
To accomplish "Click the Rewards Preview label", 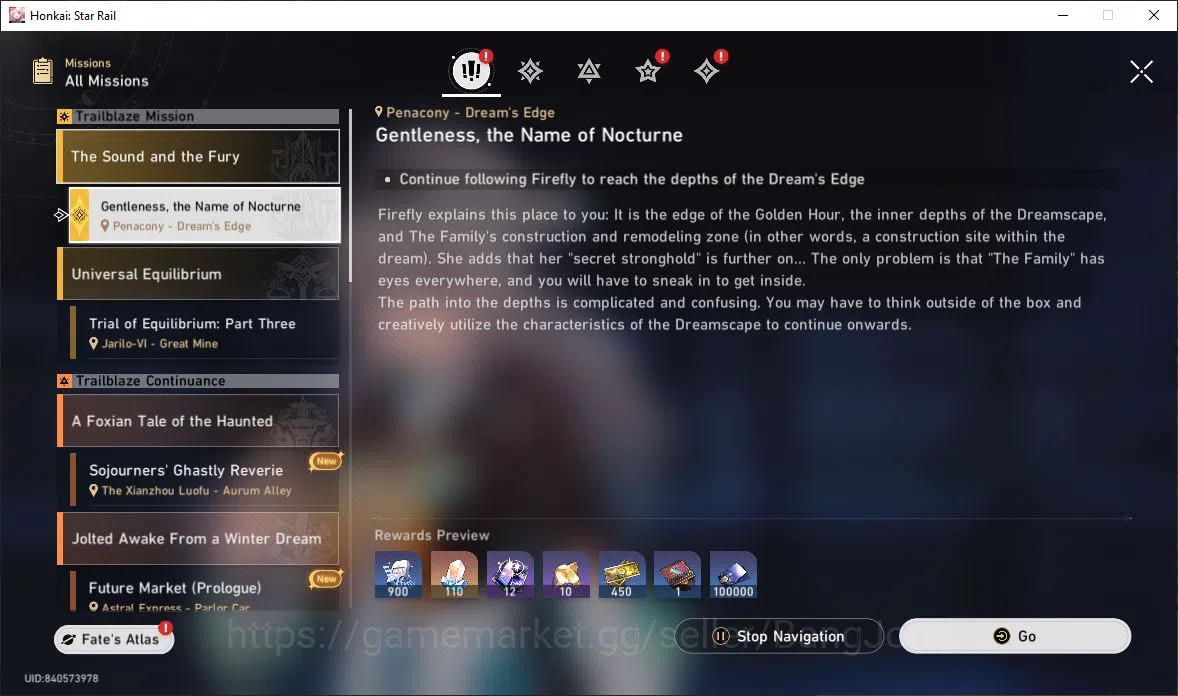I will [432, 535].
